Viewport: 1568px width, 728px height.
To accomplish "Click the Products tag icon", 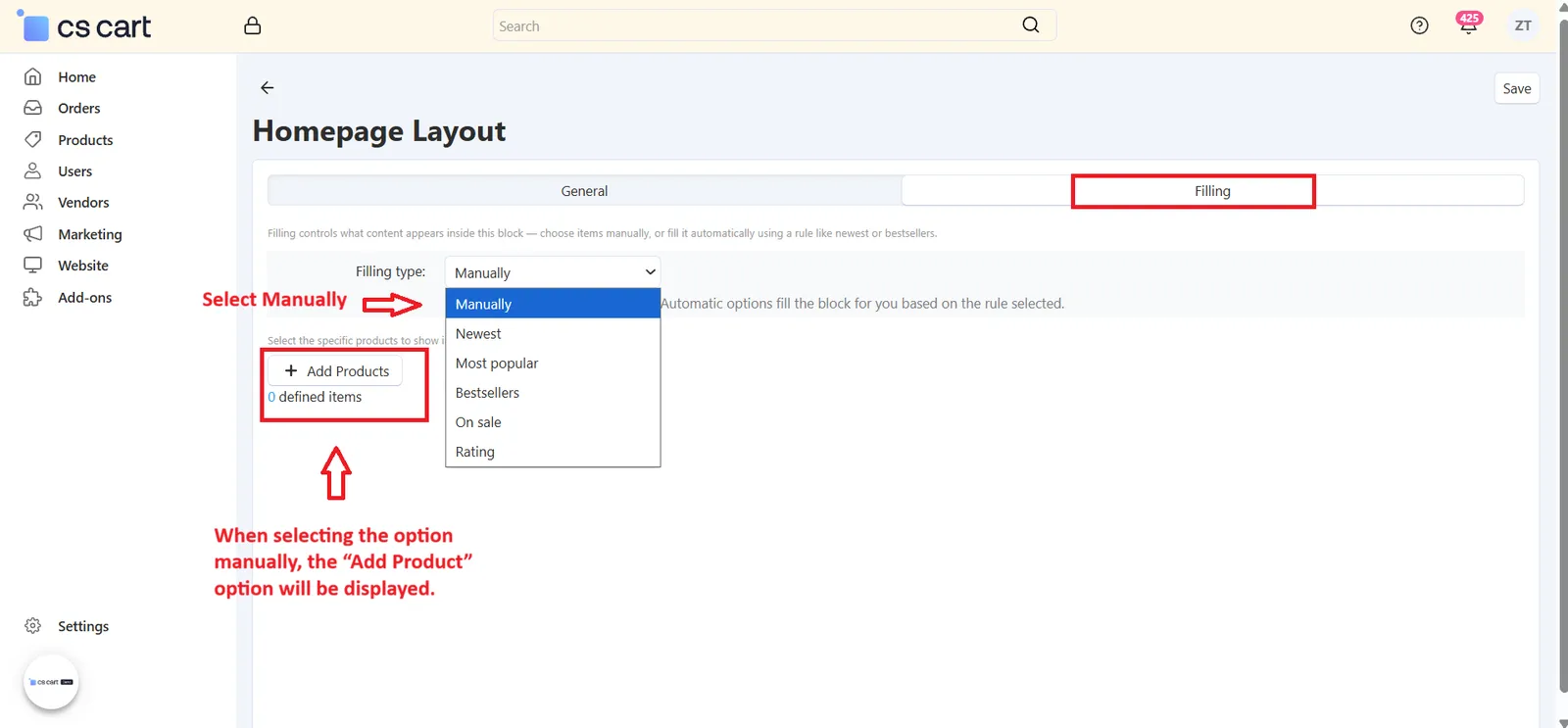I will click(32, 139).
